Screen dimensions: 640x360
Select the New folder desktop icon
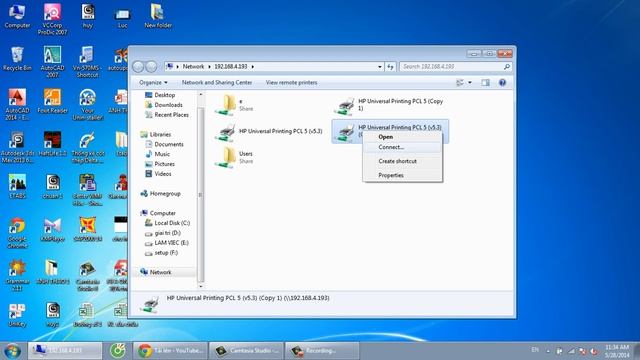click(158, 16)
